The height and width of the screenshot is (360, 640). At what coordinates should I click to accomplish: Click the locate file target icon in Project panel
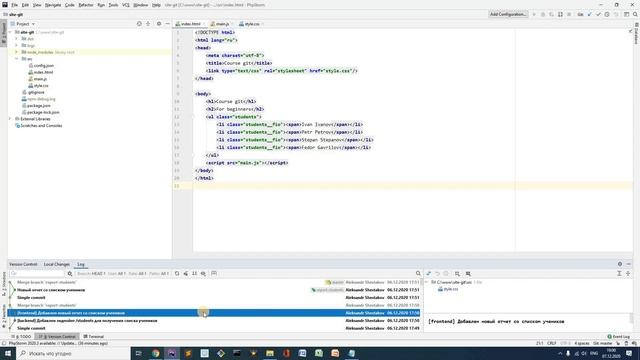(139, 24)
